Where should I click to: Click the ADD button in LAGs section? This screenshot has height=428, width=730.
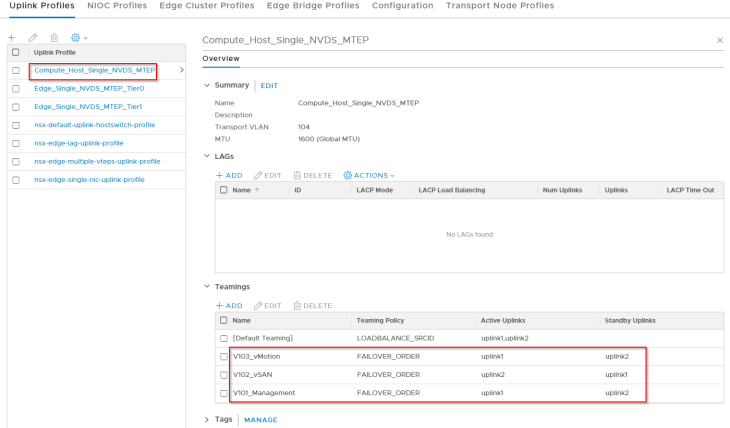pyautogui.click(x=229, y=175)
